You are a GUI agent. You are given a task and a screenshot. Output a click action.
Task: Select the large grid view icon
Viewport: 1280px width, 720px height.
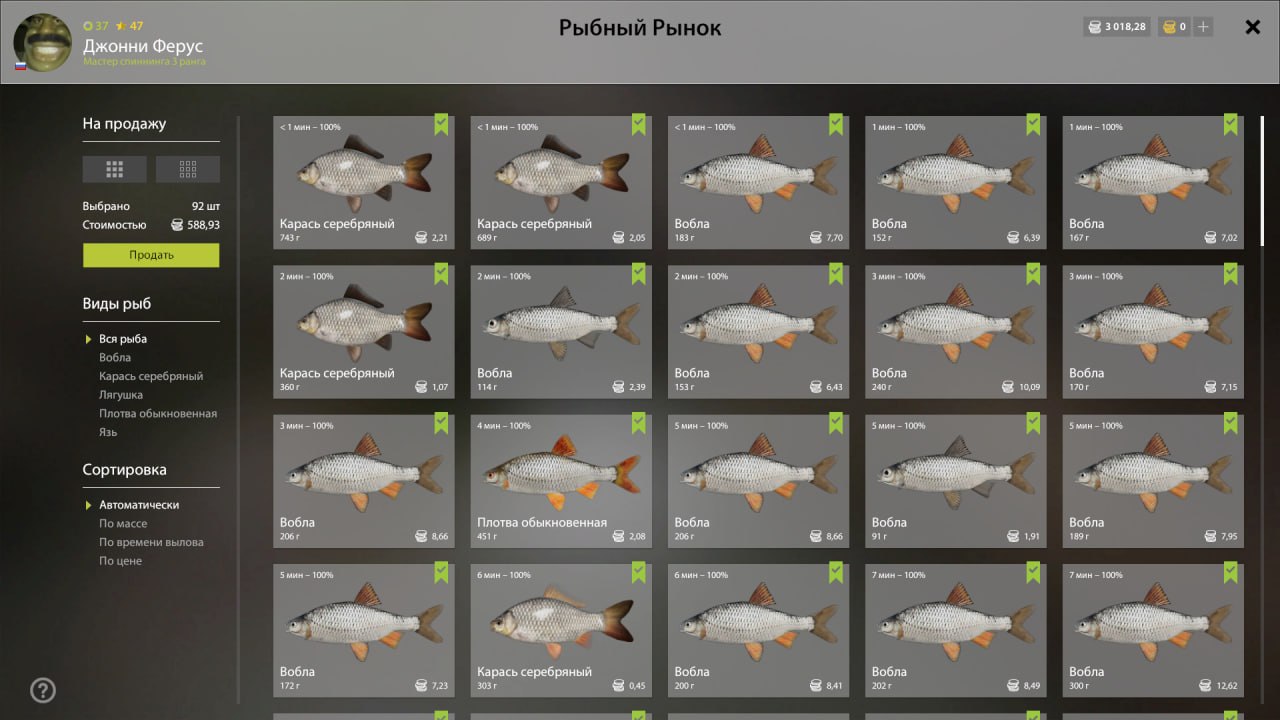[x=114, y=169]
